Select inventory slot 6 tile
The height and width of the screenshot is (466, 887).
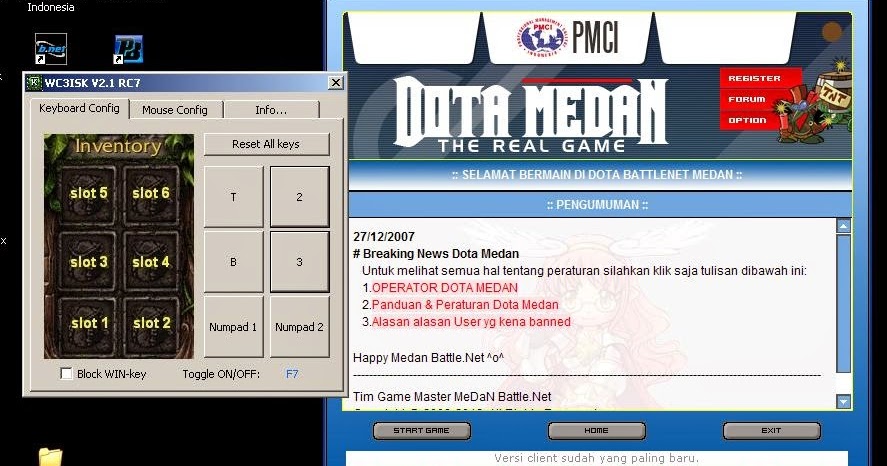point(150,193)
